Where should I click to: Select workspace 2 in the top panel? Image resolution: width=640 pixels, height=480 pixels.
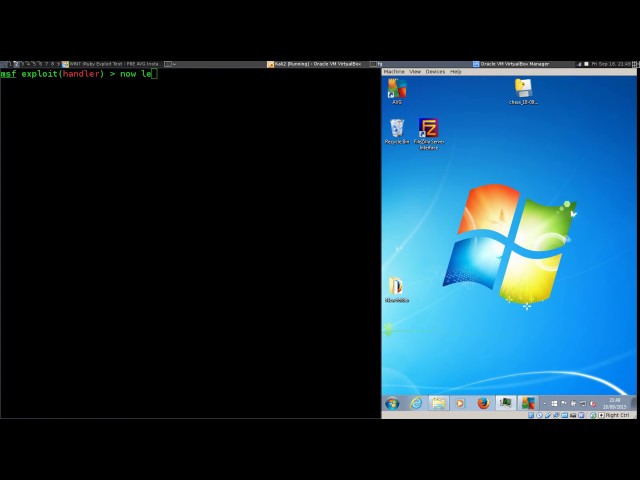[x=16, y=64]
